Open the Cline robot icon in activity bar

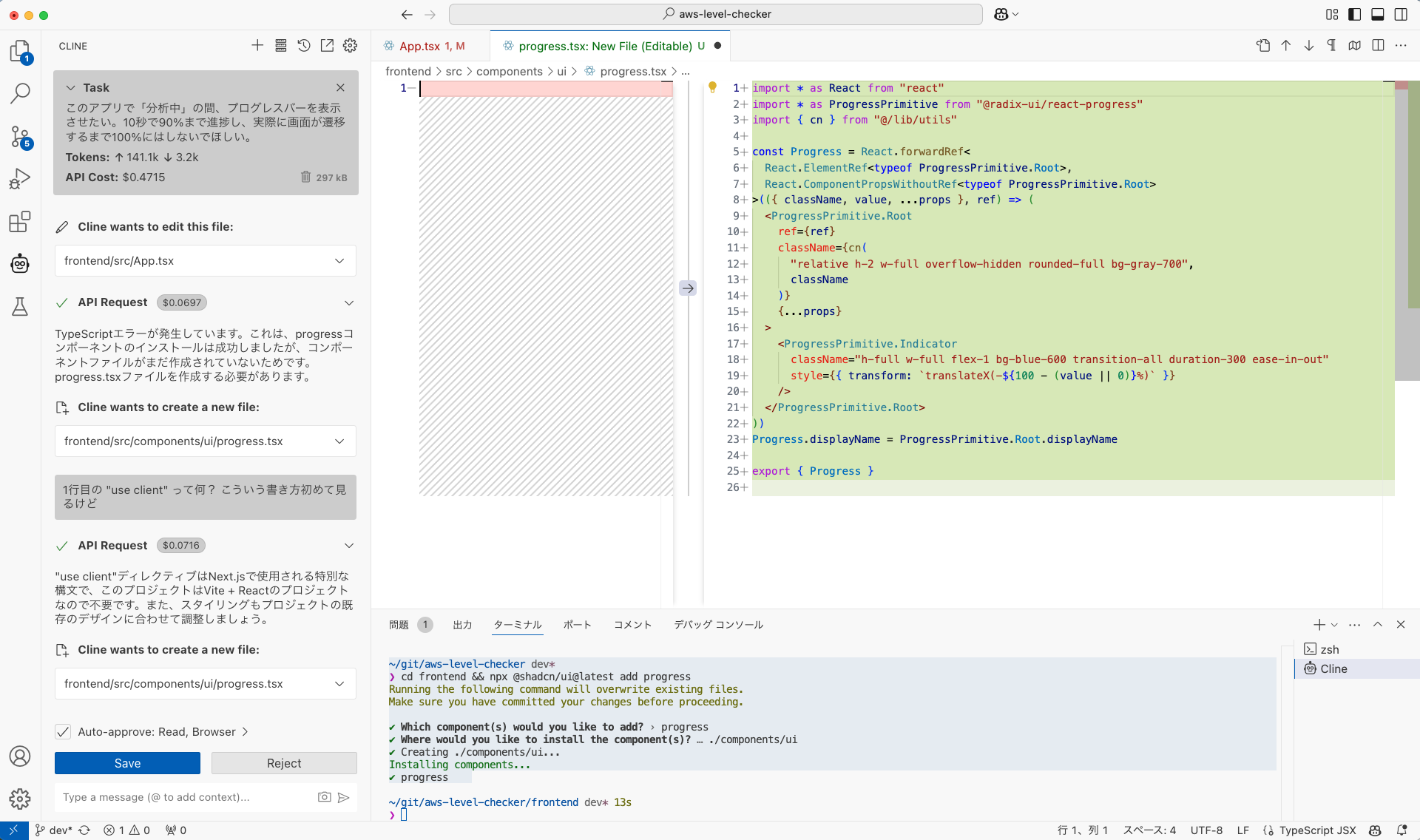[20, 263]
